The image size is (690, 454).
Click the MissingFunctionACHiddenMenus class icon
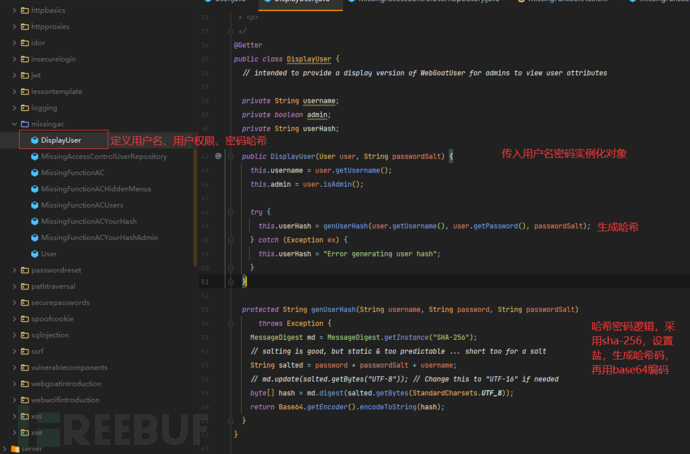click(34, 189)
